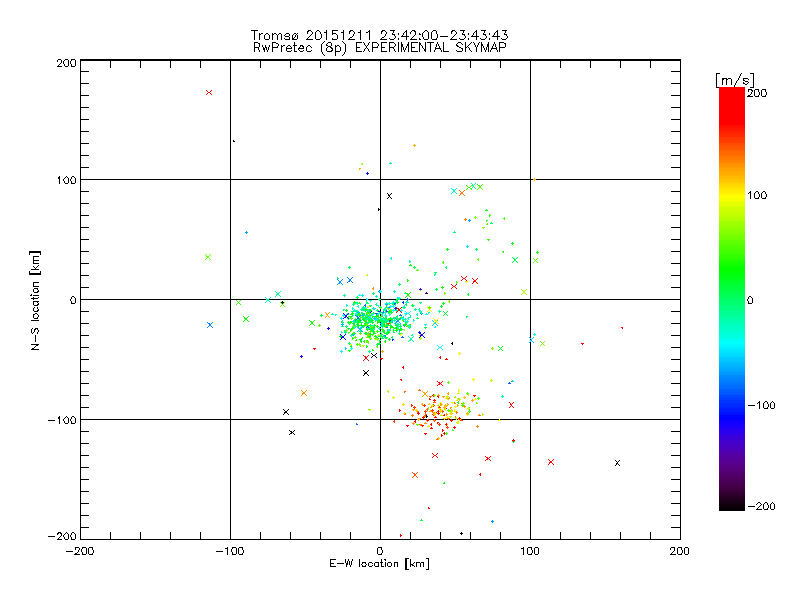
Task: Click E-W axis tick label '100'
Action: [x=530, y=551]
